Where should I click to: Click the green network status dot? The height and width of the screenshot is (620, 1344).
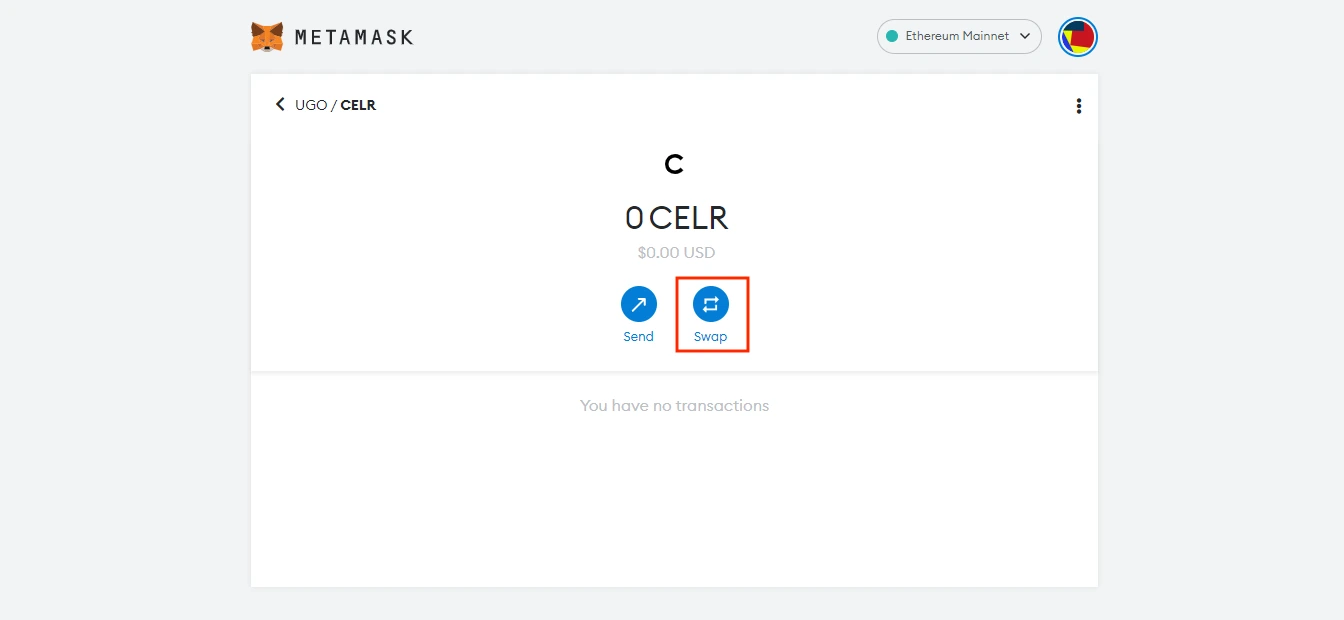pos(892,36)
